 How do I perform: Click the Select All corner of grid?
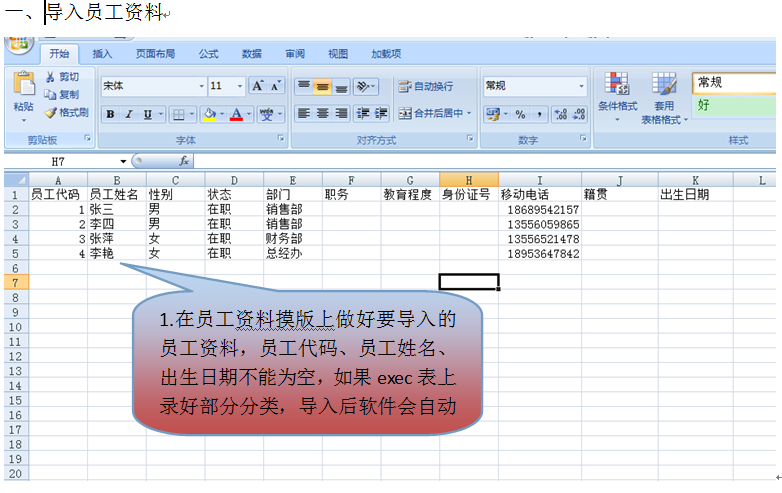(x=16, y=179)
